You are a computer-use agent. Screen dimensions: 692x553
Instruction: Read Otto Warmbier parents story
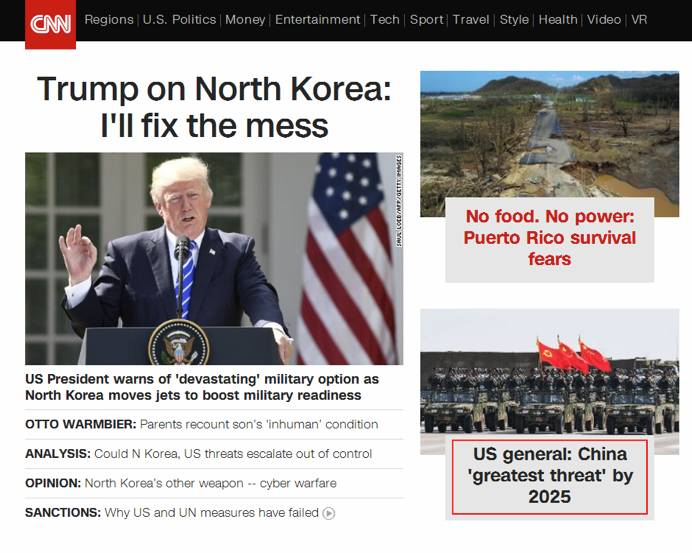point(202,425)
